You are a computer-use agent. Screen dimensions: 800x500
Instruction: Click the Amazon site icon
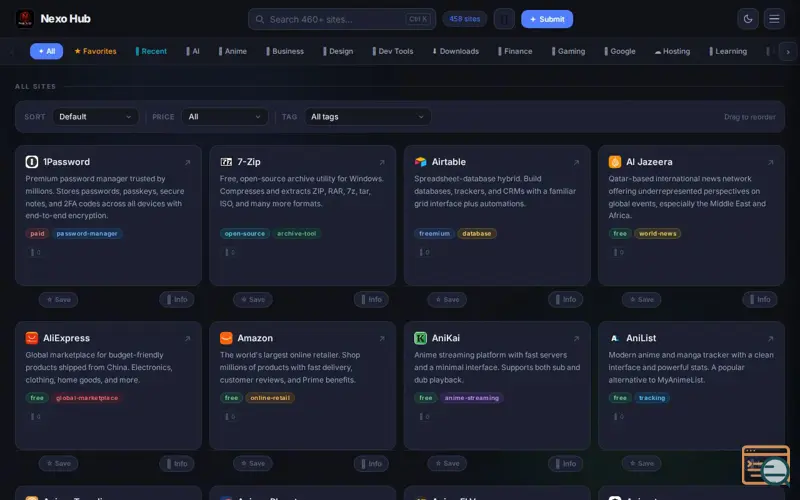[226, 338]
